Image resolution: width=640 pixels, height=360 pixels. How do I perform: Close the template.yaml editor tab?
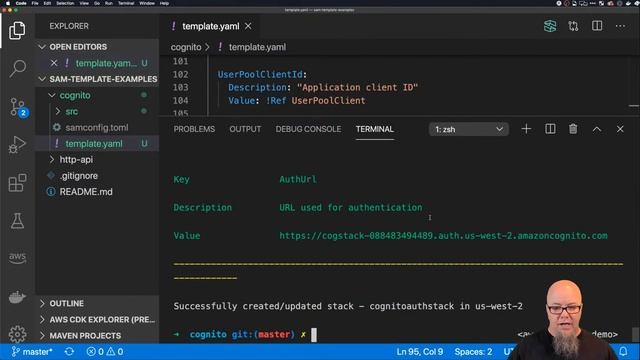point(248,26)
